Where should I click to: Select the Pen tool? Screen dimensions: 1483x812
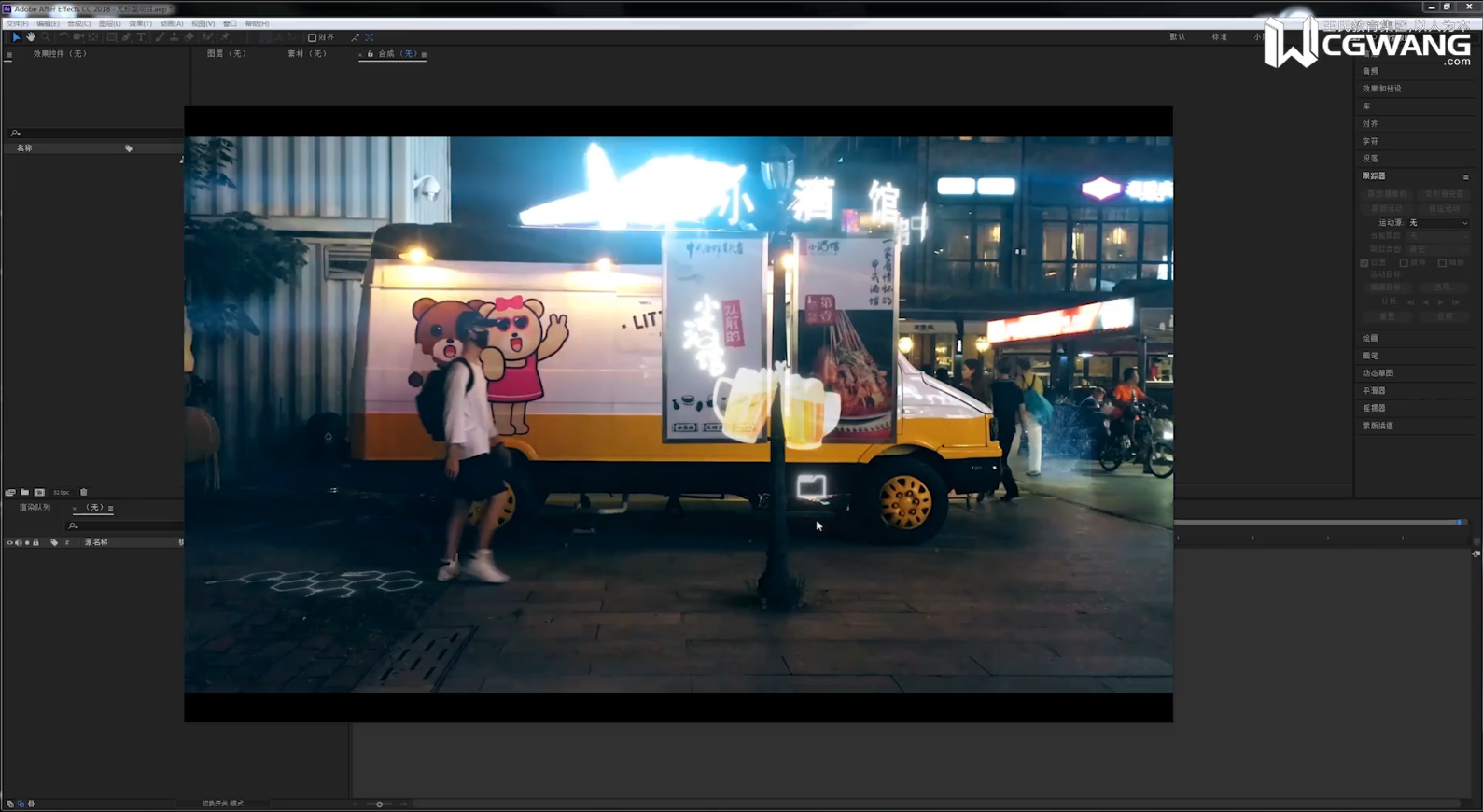(126, 37)
